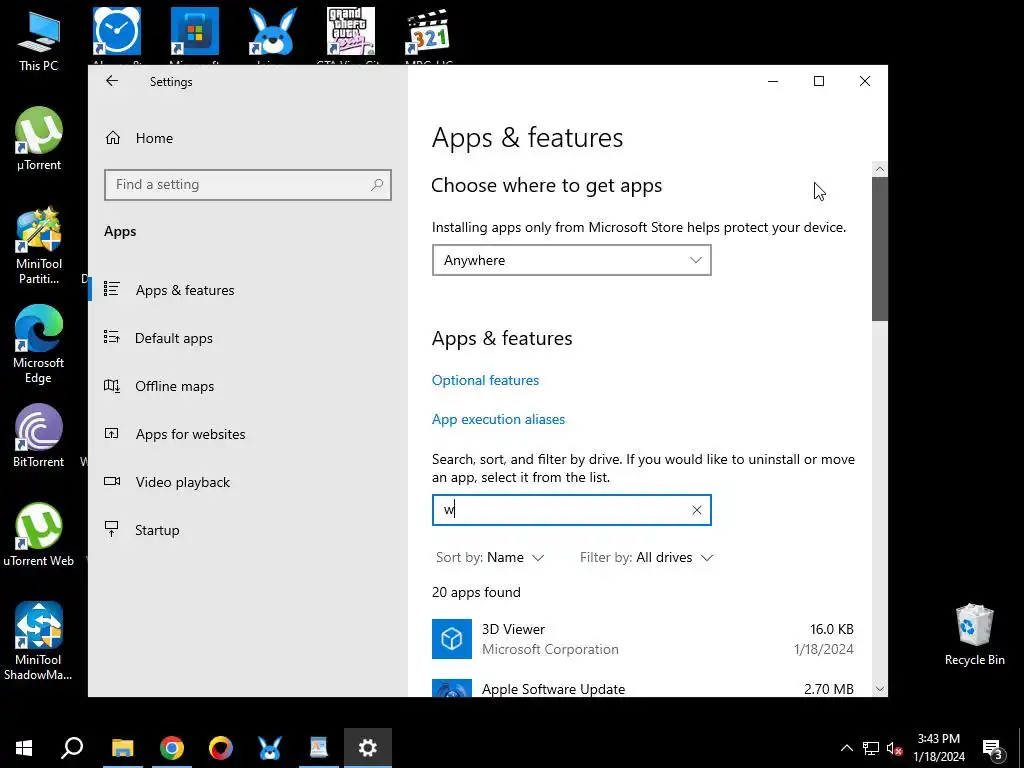Viewport: 1024px width, 768px height.
Task: Select Apple Software Update entry
Action: click(x=643, y=689)
